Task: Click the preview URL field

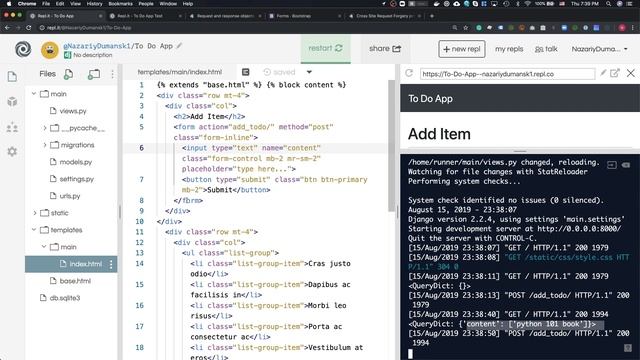Action: (507, 74)
